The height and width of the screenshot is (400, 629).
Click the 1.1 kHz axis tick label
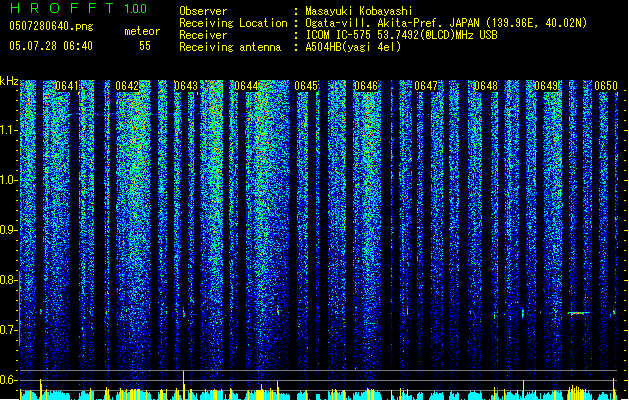(9, 130)
